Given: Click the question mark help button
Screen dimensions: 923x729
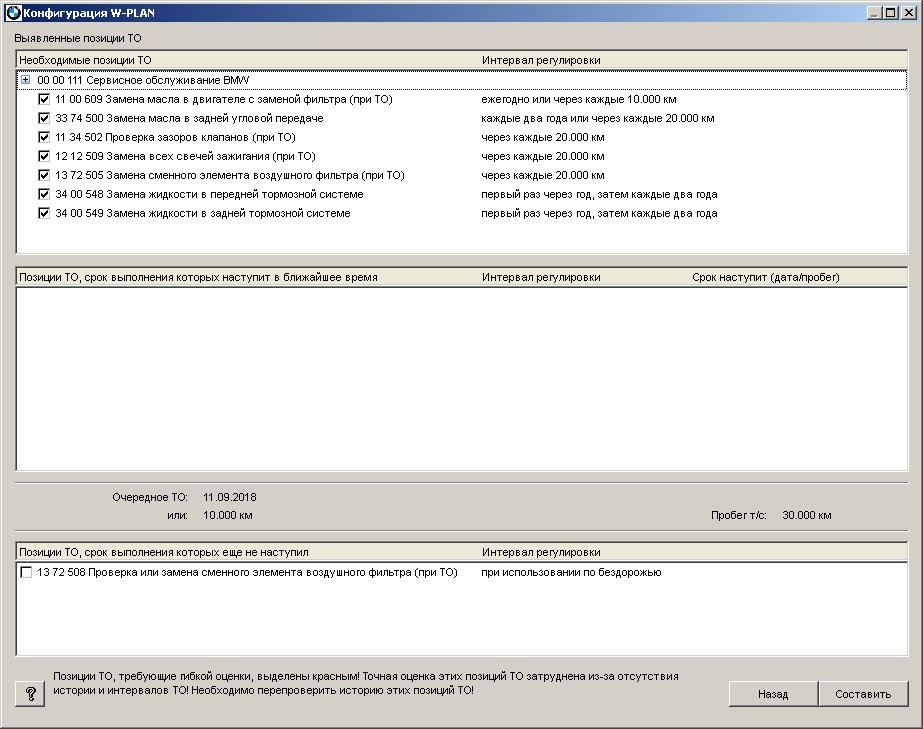Looking at the screenshot, I should coord(30,693).
